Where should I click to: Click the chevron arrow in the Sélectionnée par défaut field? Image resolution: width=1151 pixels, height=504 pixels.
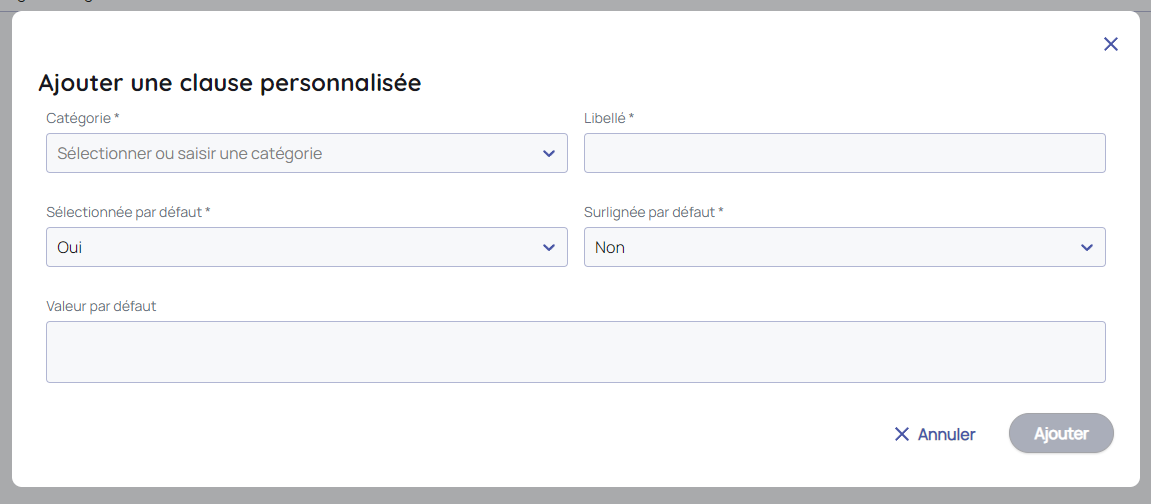[548, 247]
